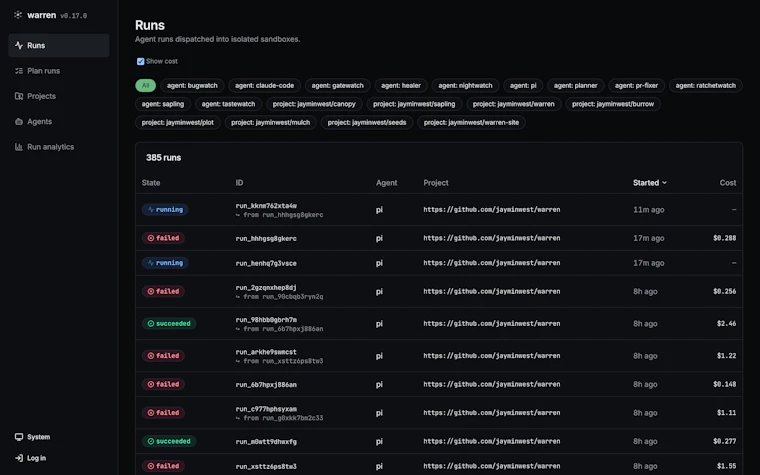Filter by project: jayminwest/mulch
Viewport: 760px width, 475px height.
click(x=270, y=122)
